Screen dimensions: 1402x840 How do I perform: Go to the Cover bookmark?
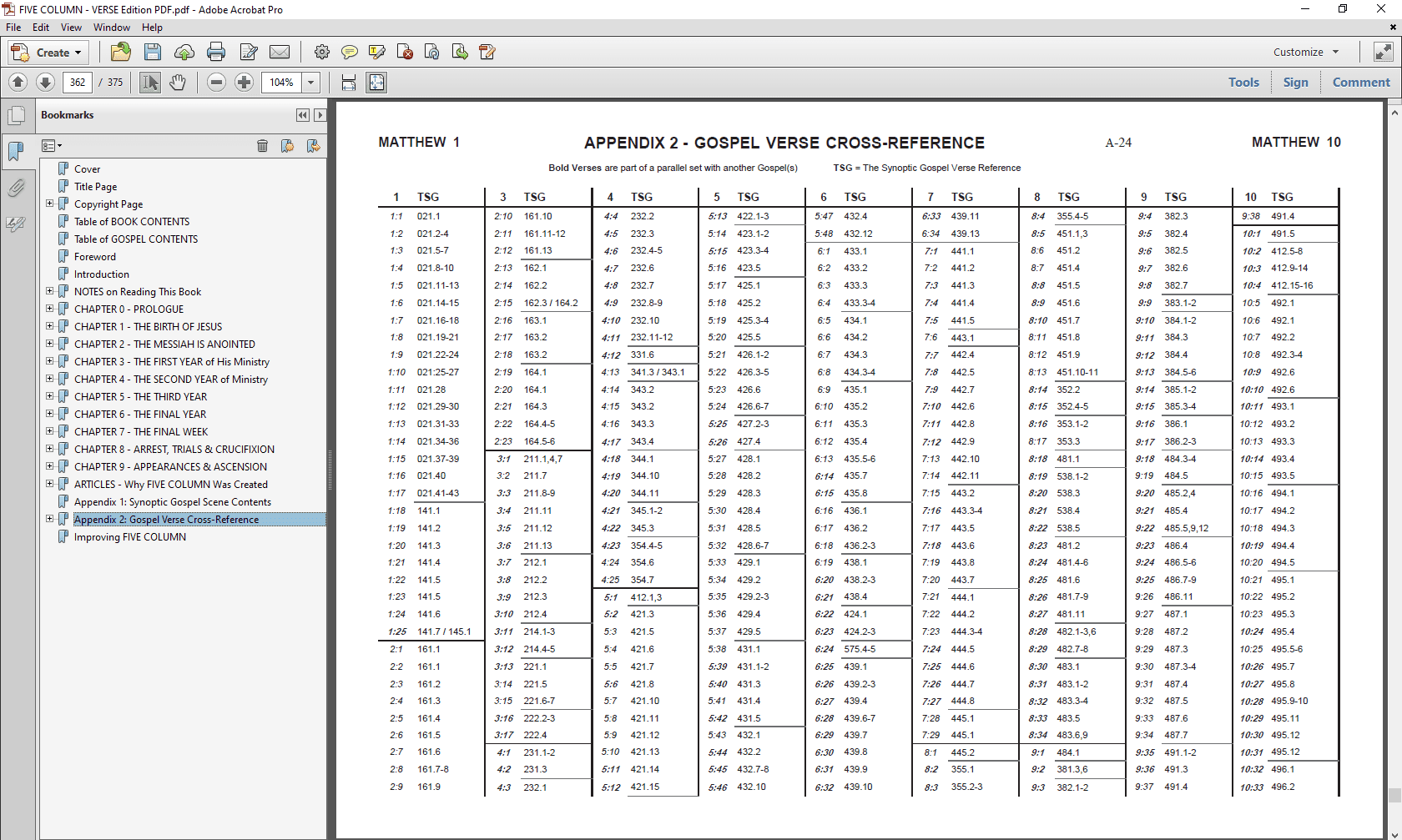click(x=87, y=169)
